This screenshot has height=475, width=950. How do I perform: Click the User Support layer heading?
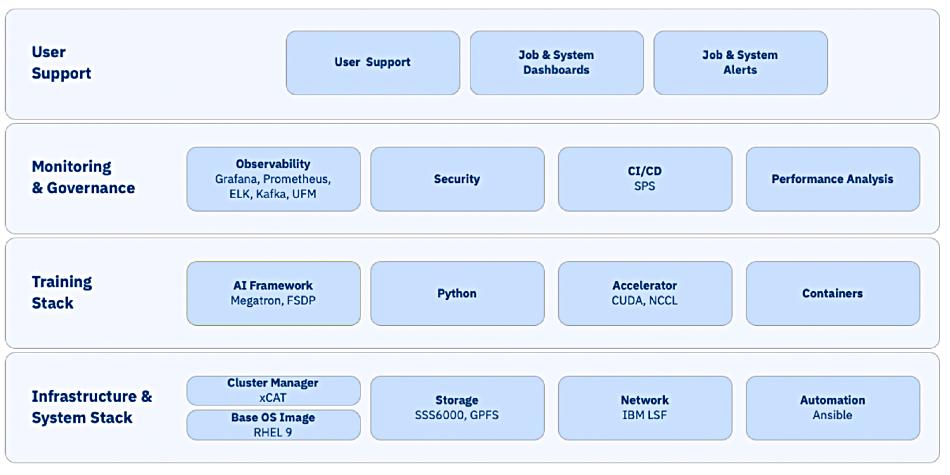[x=61, y=63]
